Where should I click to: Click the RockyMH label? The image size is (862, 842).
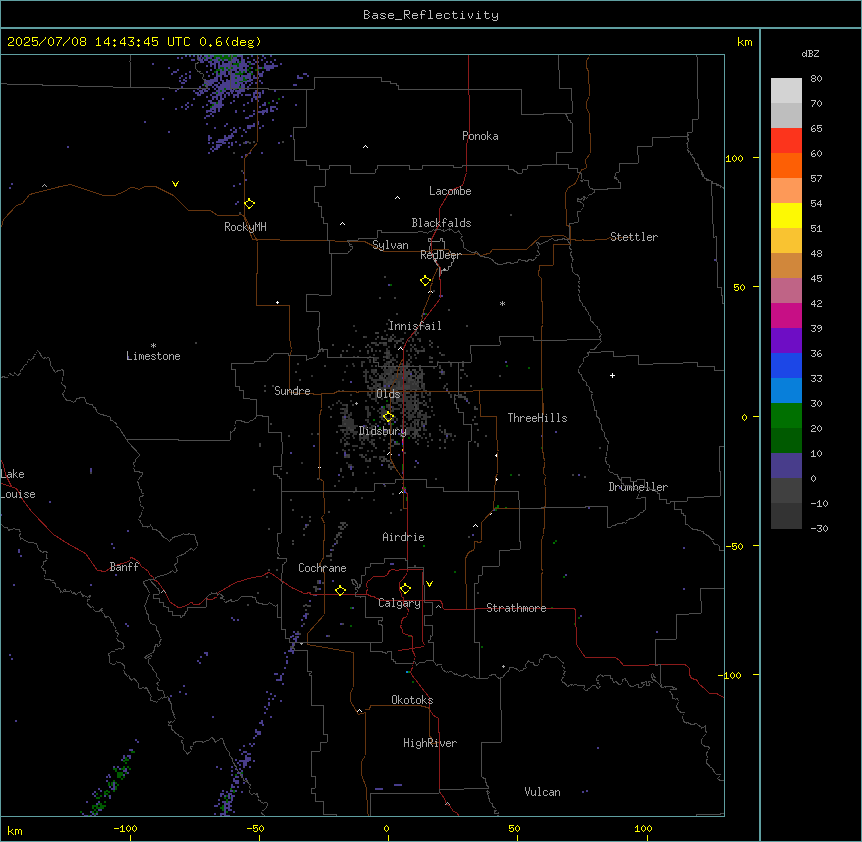pos(245,227)
